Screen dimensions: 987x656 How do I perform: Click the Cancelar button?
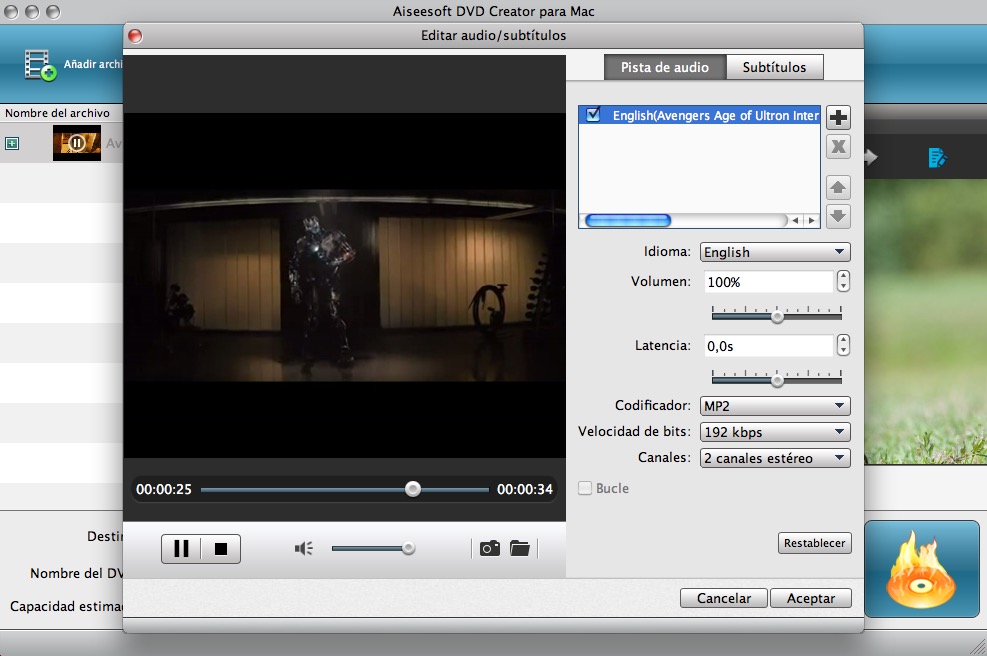[x=724, y=598]
